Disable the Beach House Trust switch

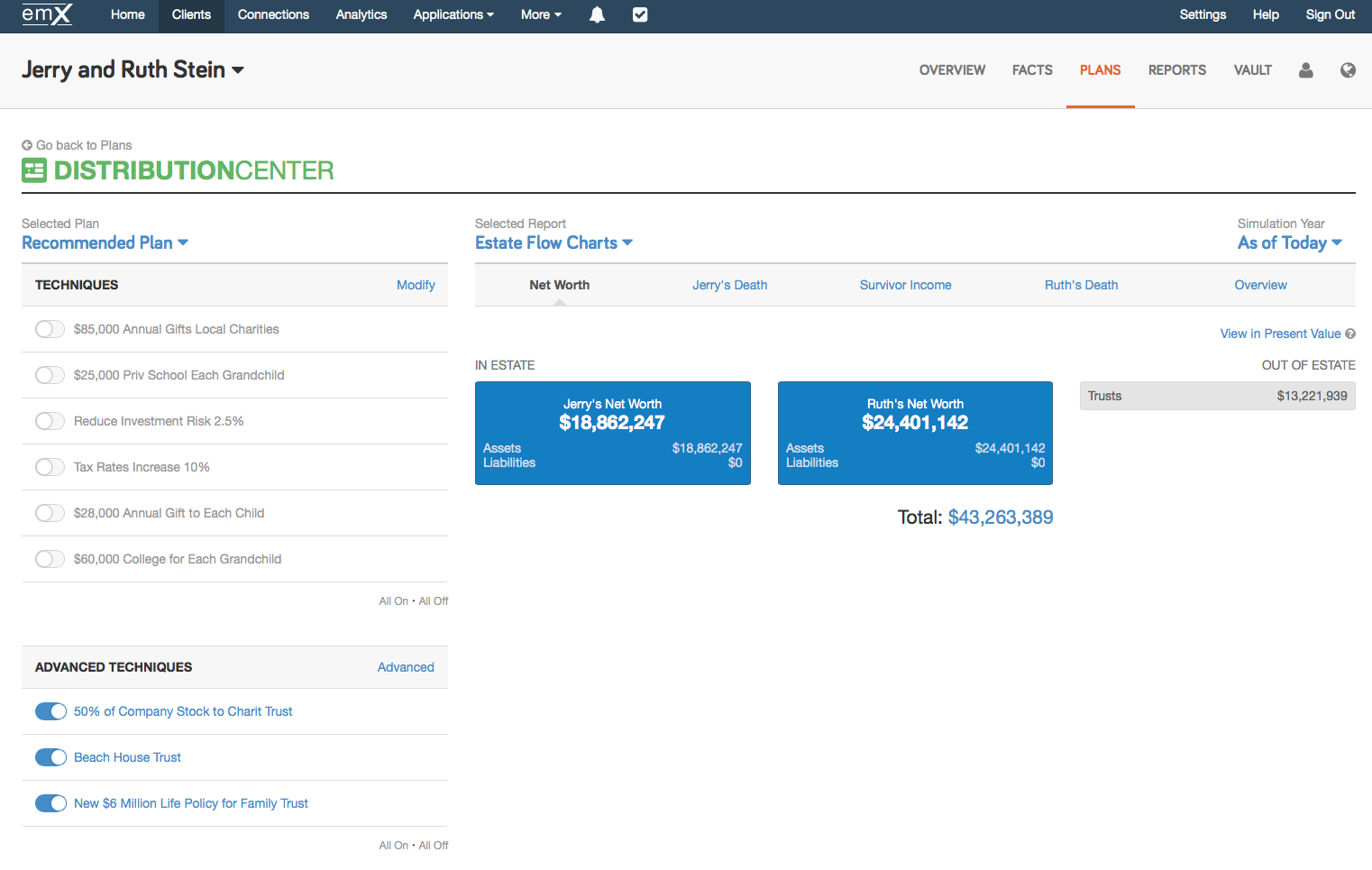pyautogui.click(x=50, y=757)
